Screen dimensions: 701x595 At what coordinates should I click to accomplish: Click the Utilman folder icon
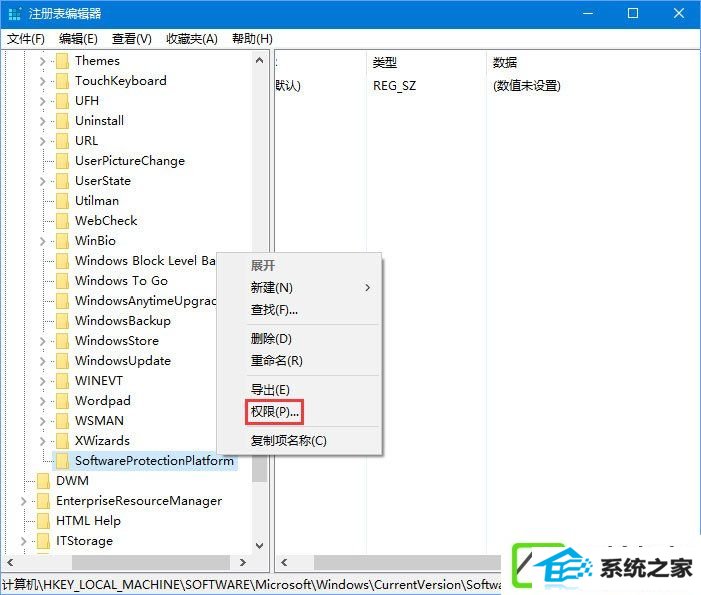click(62, 201)
